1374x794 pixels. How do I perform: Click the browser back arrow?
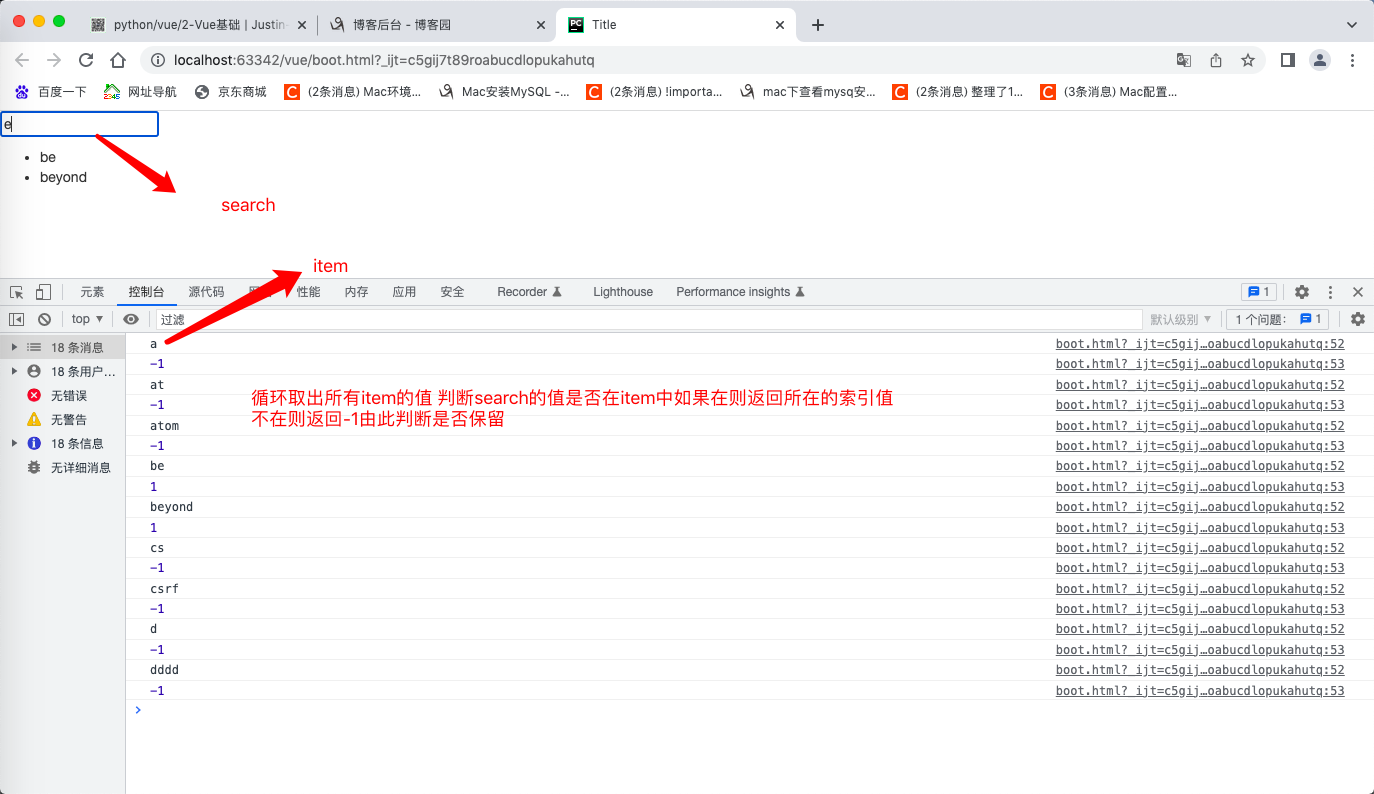(x=22, y=60)
